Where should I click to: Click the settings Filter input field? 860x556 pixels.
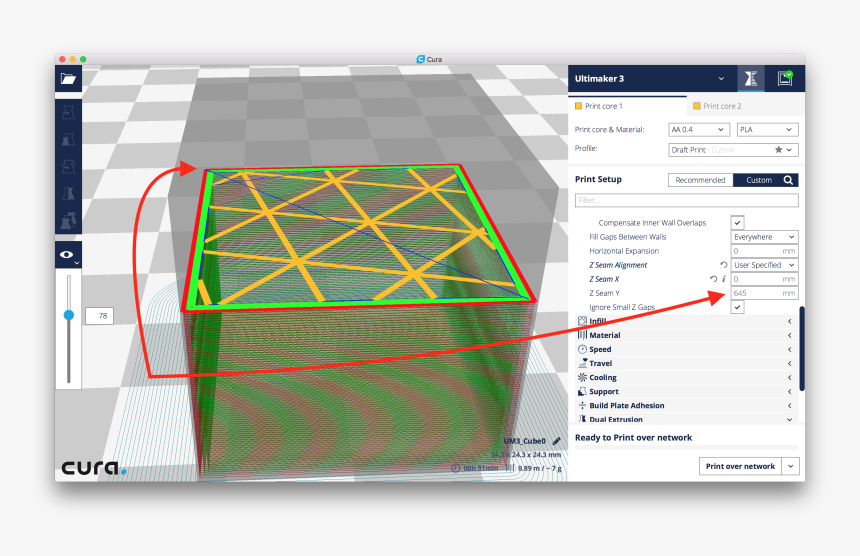point(687,200)
